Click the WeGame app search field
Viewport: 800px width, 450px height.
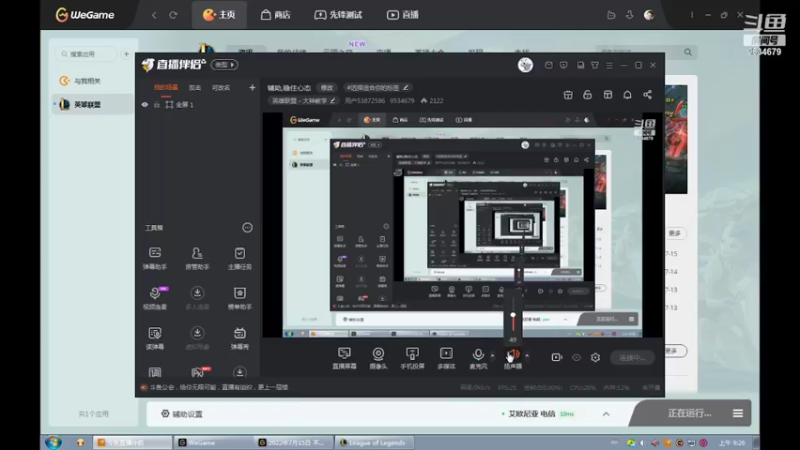85,54
